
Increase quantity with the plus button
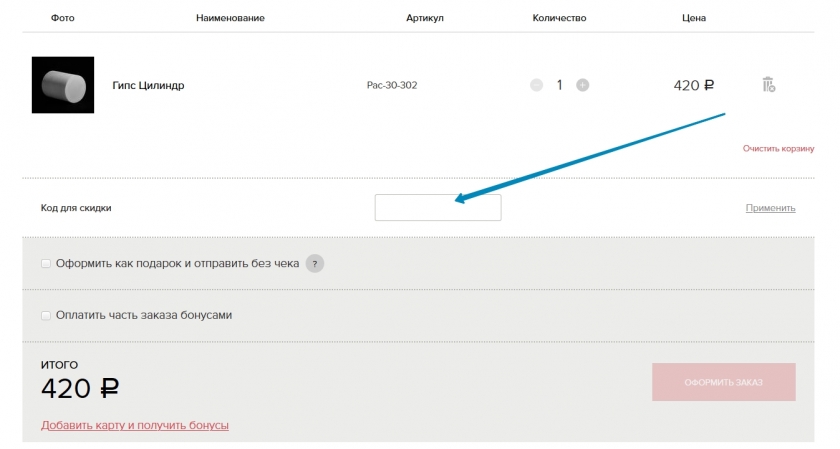[x=583, y=85]
